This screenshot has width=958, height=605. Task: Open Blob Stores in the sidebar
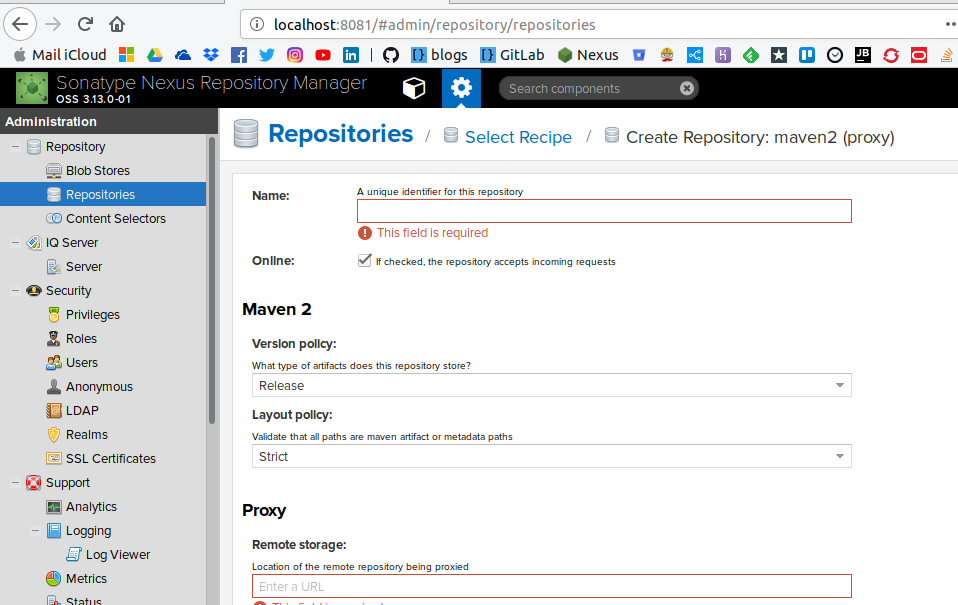coord(98,170)
